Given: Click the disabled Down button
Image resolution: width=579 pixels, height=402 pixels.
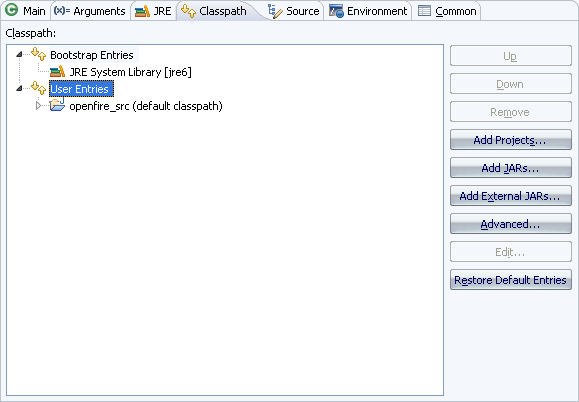Looking at the screenshot, I should click(511, 84).
